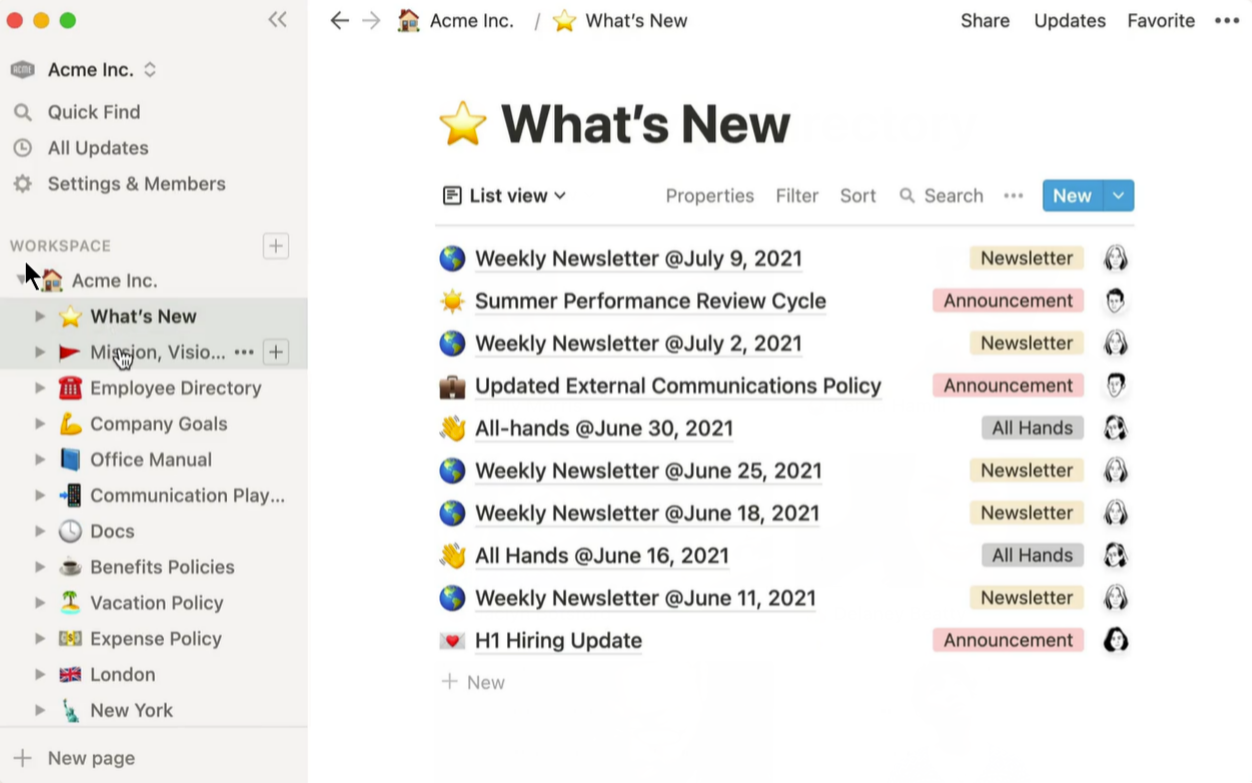Select the Announcement tag on H1 Hiring Update

tap(1008, 640)
